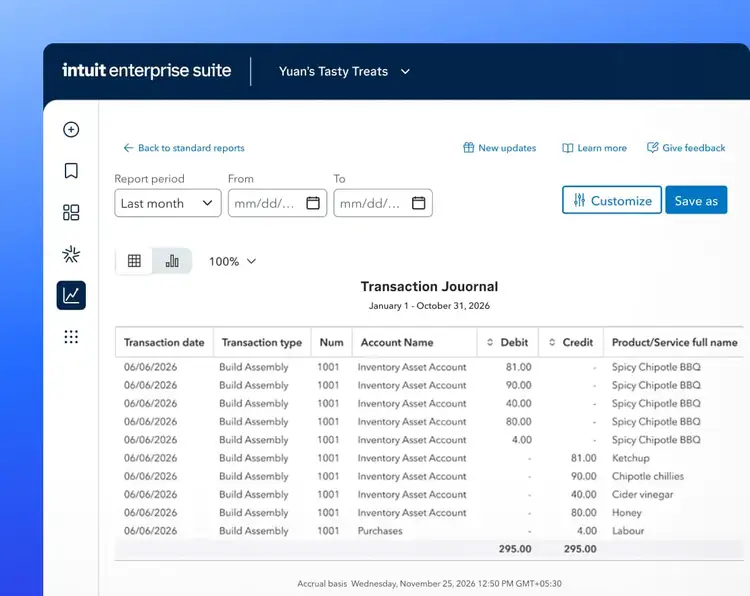Screen dimensions: 750x596
Task: Click the Transaction date column header
Action: [164, 342]
